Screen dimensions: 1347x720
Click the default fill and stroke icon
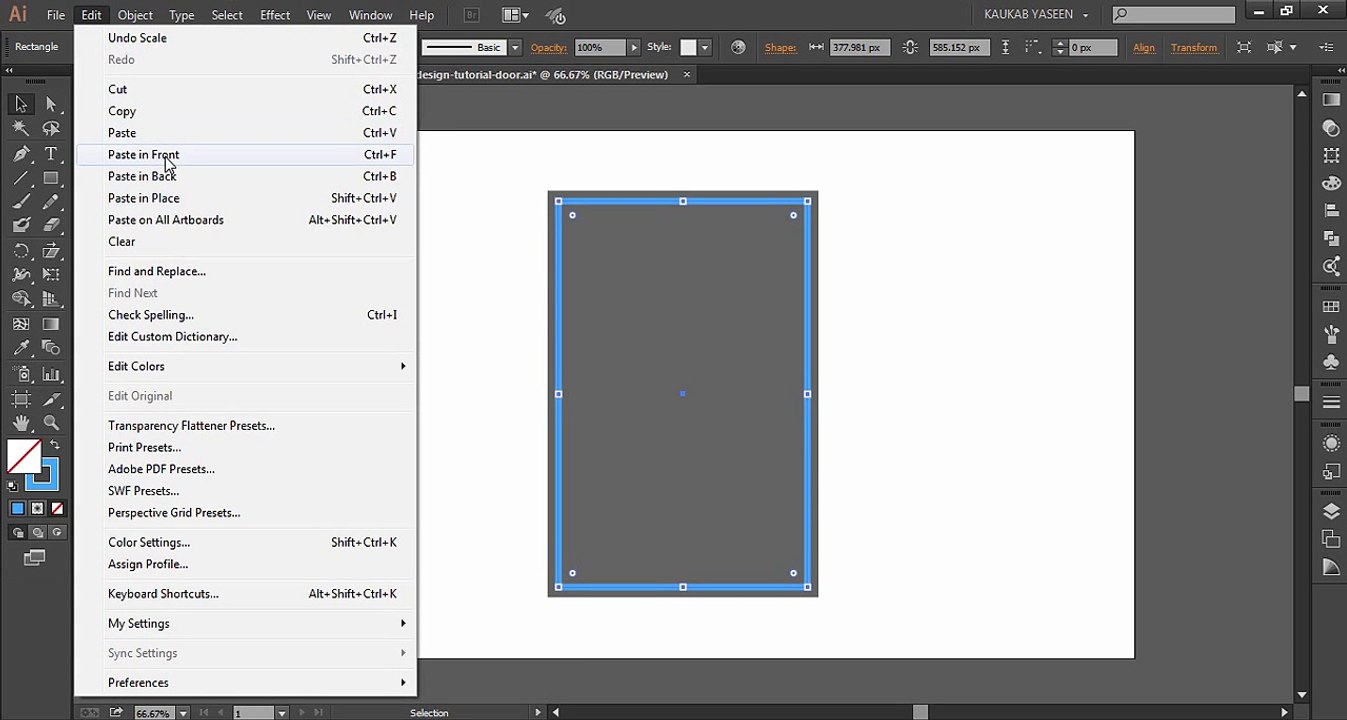pos(12,486)
